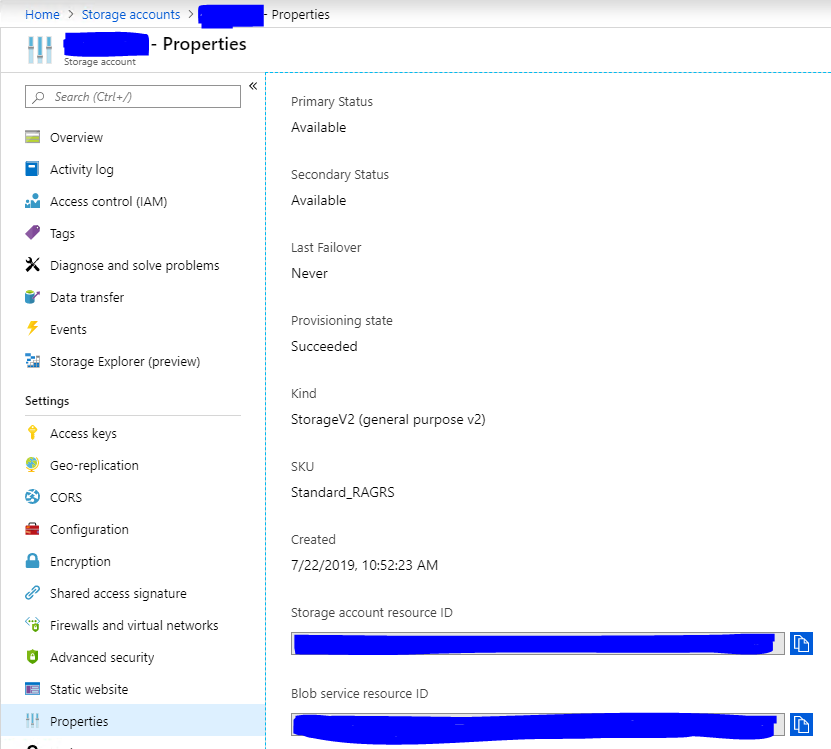Click the Geo-replication globe icon
This screenshot has height=749, width=831.
click(x=32, y=465)
